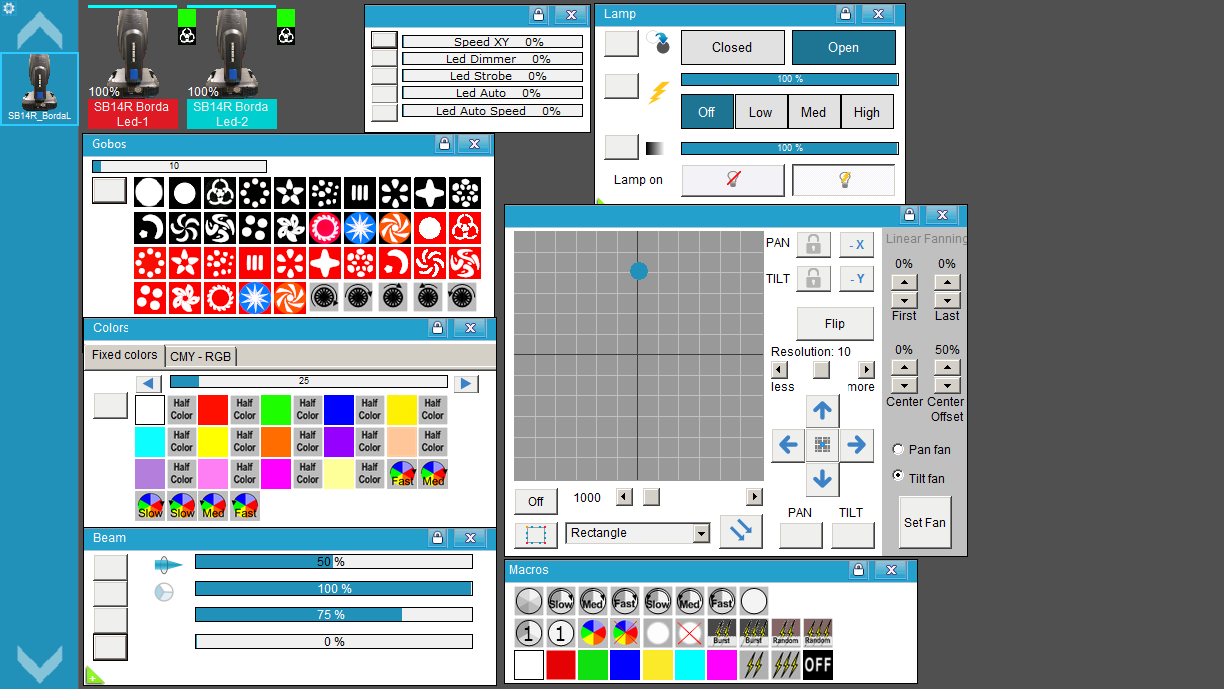Image resolution: width=1224 pixels, height=689 pixels.
Task: Click the OFF icon in Macros
Action: 818,665
